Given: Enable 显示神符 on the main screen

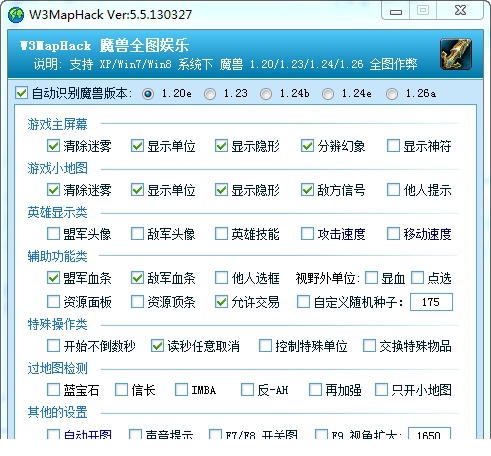Looking at the screenshot, I should click(x=393, y=146).
